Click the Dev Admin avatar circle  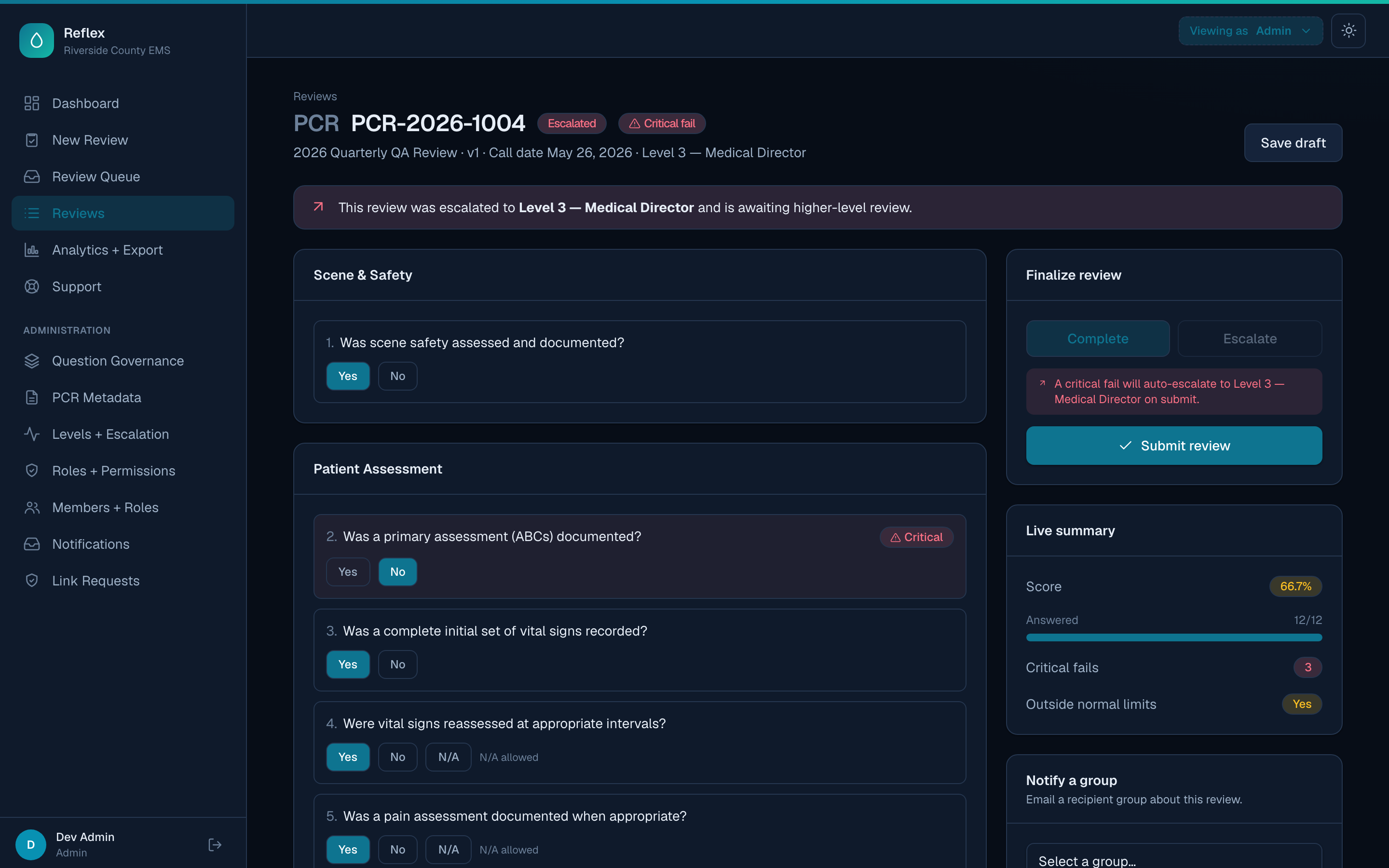[x=31, y=844]
